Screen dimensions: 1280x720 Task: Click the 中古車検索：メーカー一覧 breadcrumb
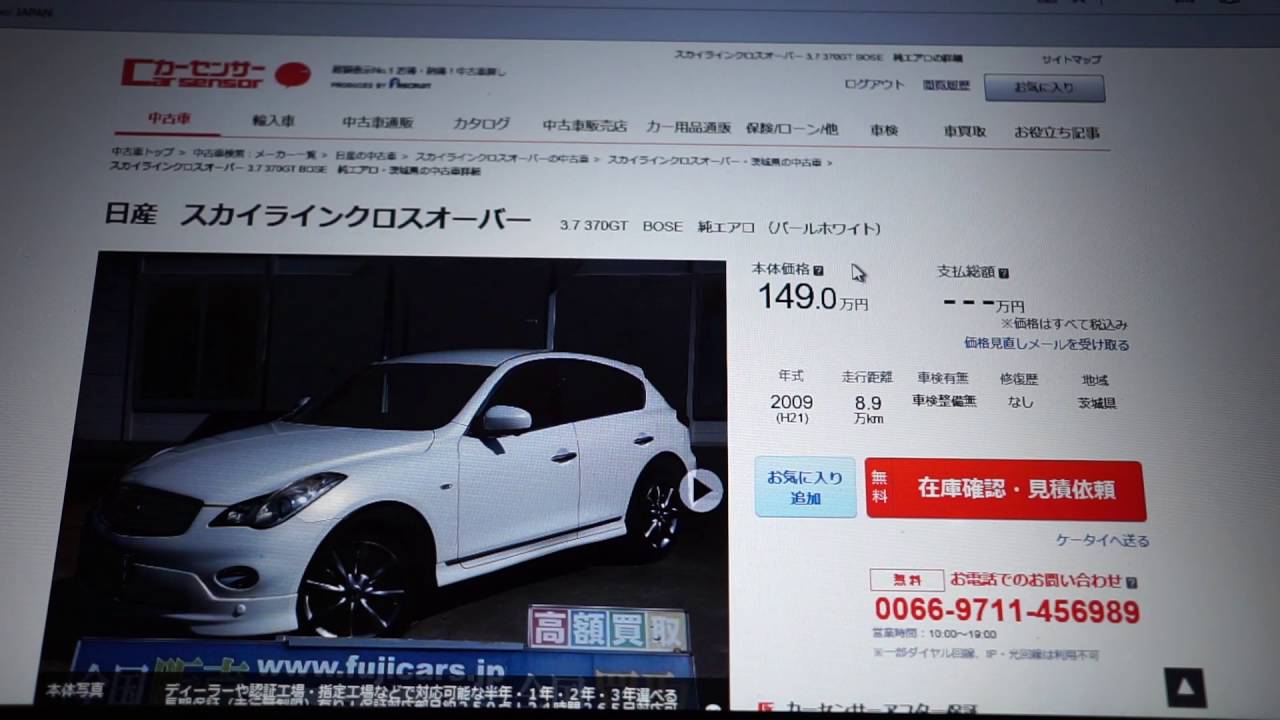254,154
